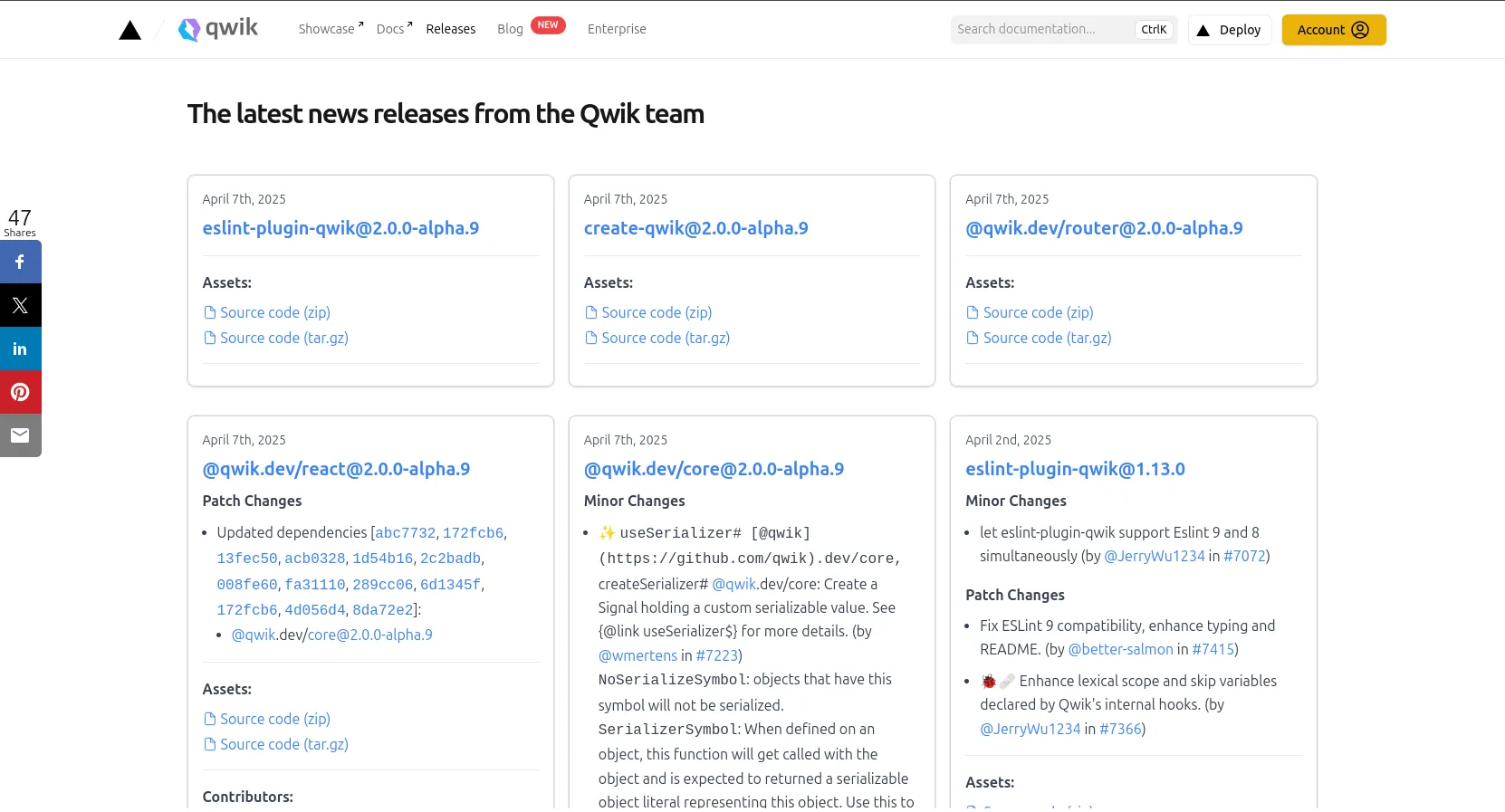Open the Account button

point(1334,30)
